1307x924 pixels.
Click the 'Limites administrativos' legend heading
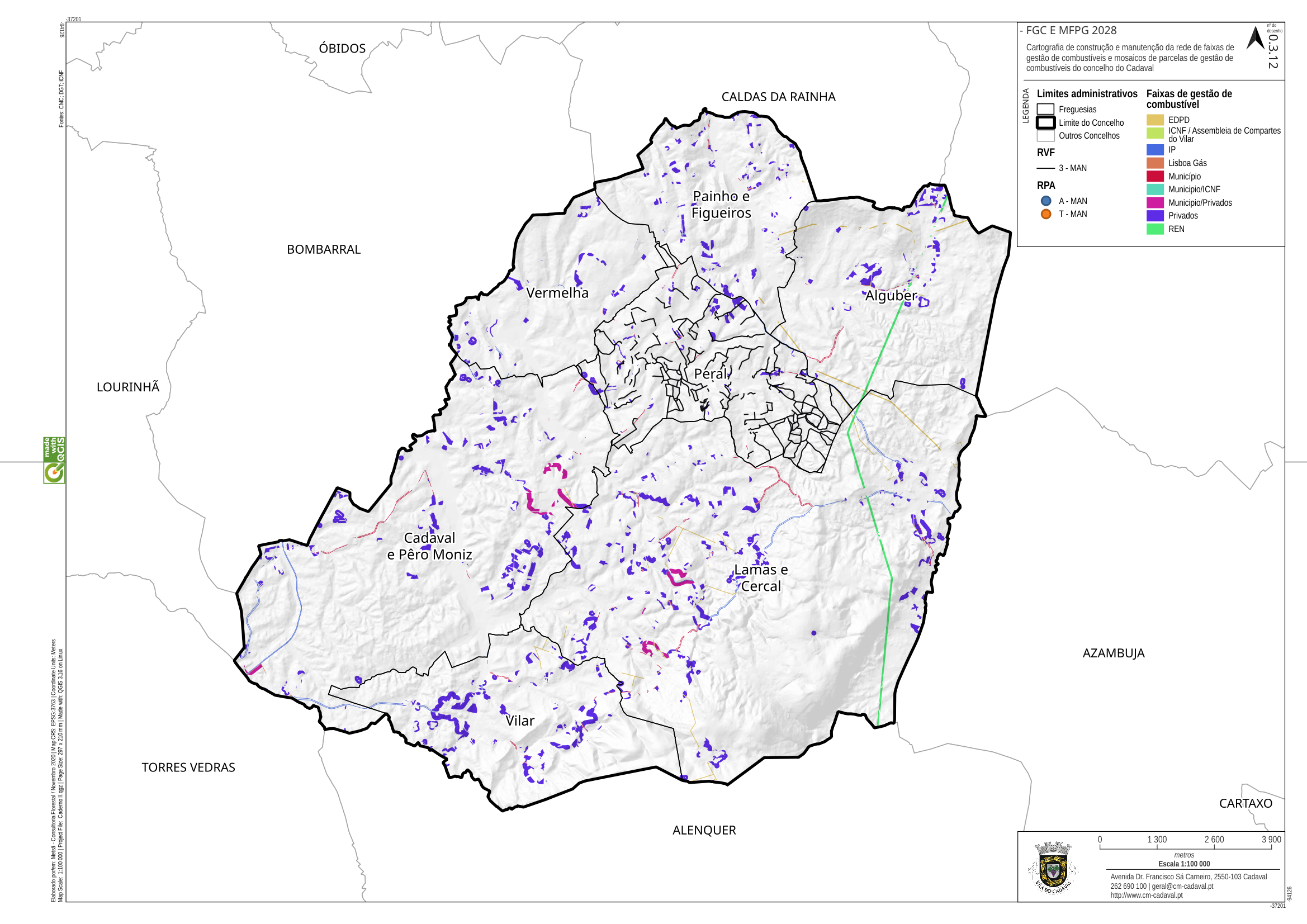1087,94
